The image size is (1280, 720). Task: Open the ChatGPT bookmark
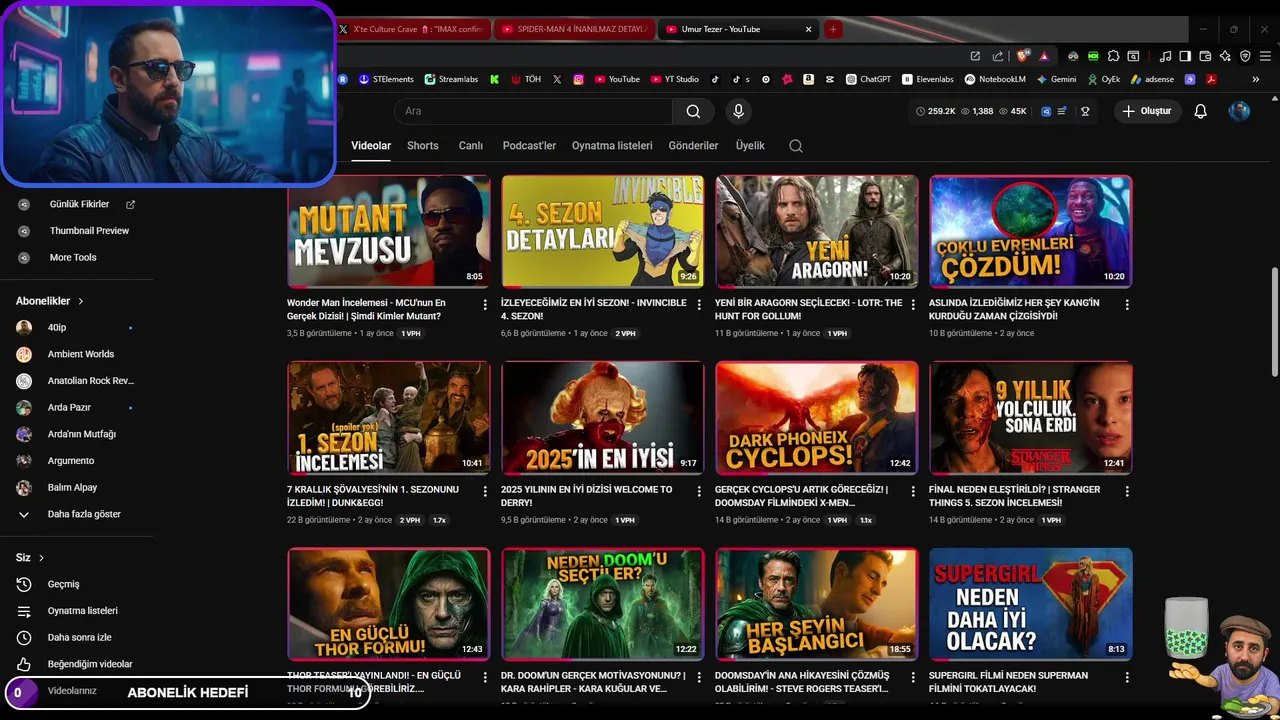pyautogui.click(x=868, y=79)
